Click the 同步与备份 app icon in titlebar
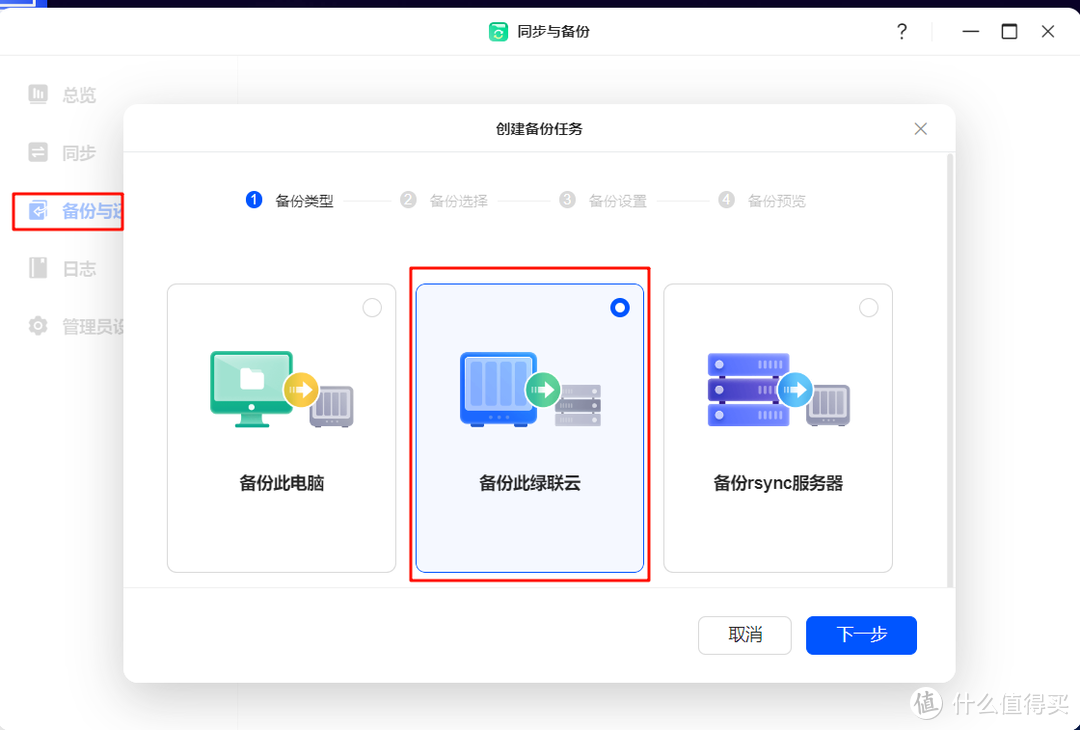The image size is (1080, 730). (499, 31)
